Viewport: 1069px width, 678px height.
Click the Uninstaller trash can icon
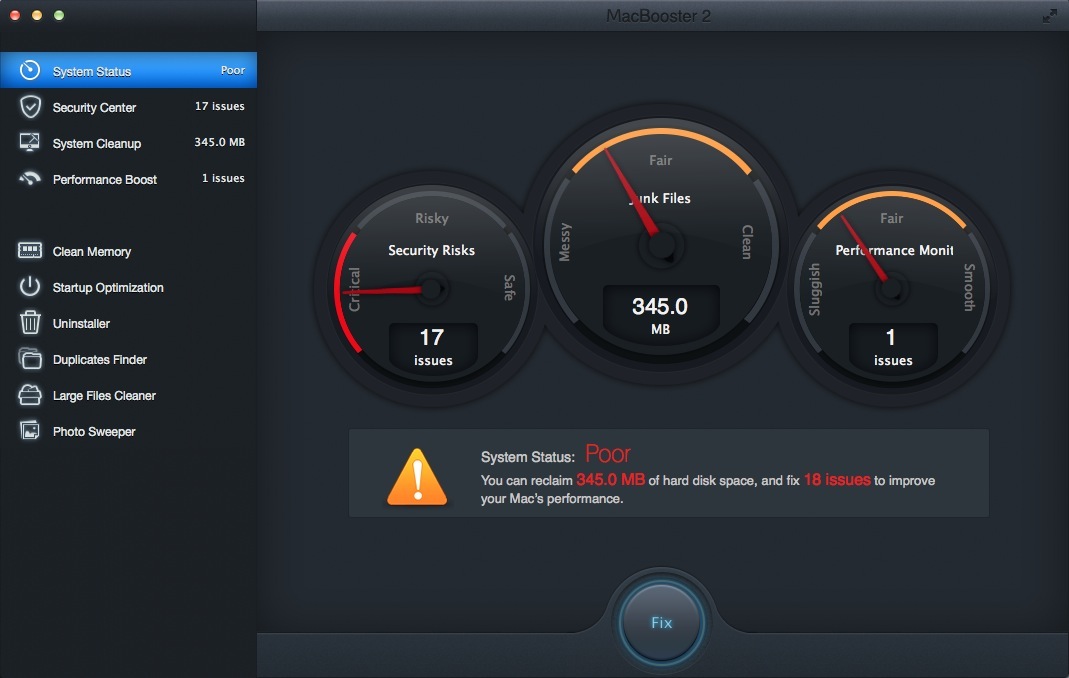coord(30,323)
